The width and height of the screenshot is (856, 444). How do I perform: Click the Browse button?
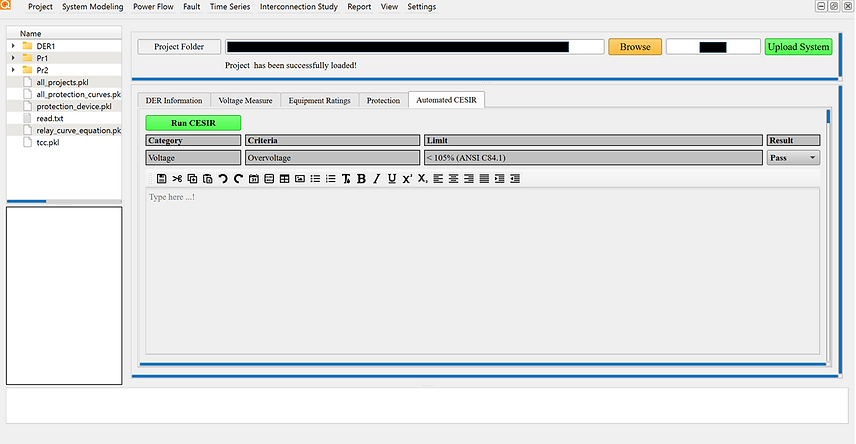point(635,47)
